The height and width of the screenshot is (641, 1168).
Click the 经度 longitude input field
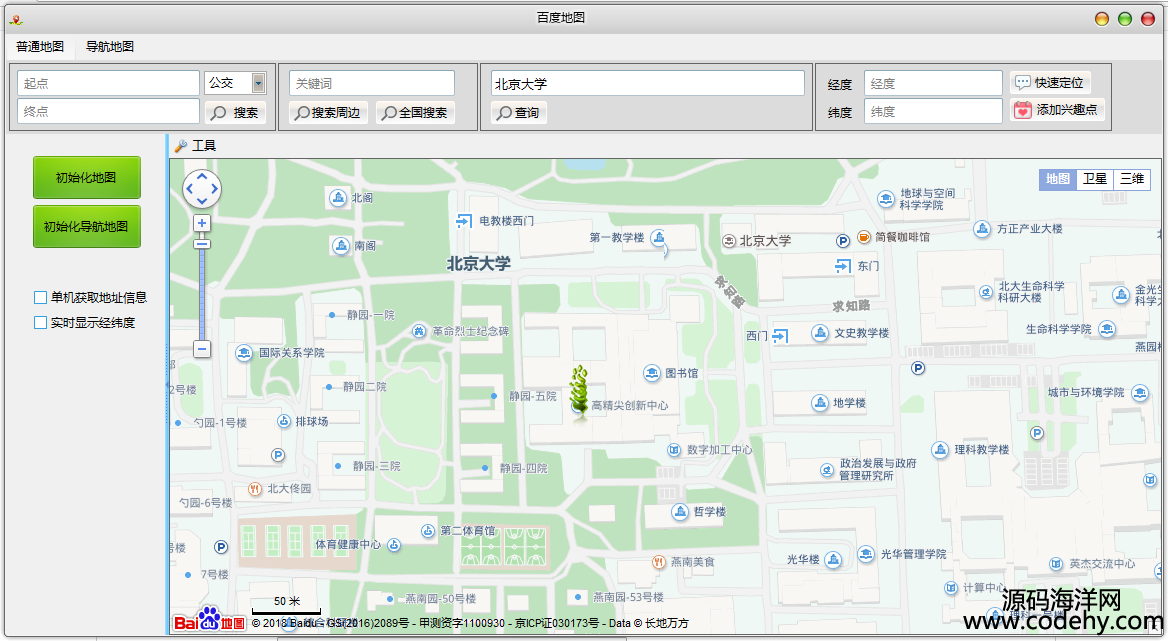933,83
